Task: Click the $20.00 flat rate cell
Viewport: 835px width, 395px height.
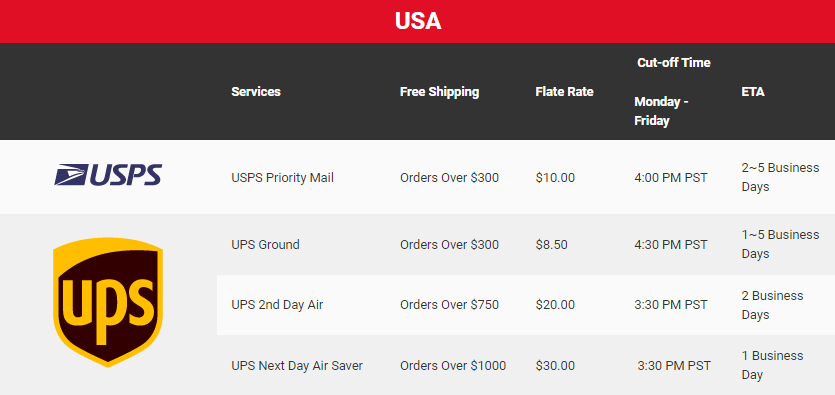Action: (x=555, y=305)
